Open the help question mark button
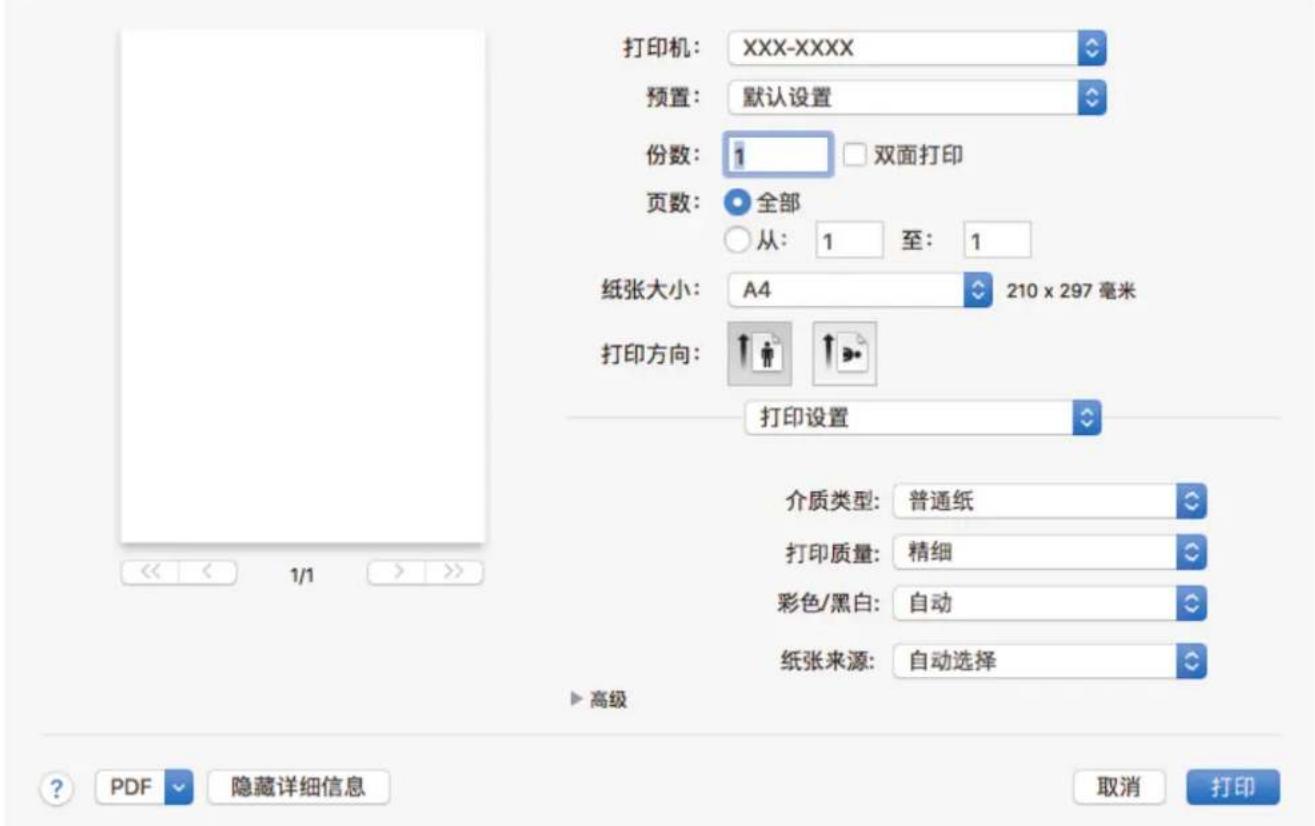The height and width of the screenshot is (826, 1315). (57, 787)
